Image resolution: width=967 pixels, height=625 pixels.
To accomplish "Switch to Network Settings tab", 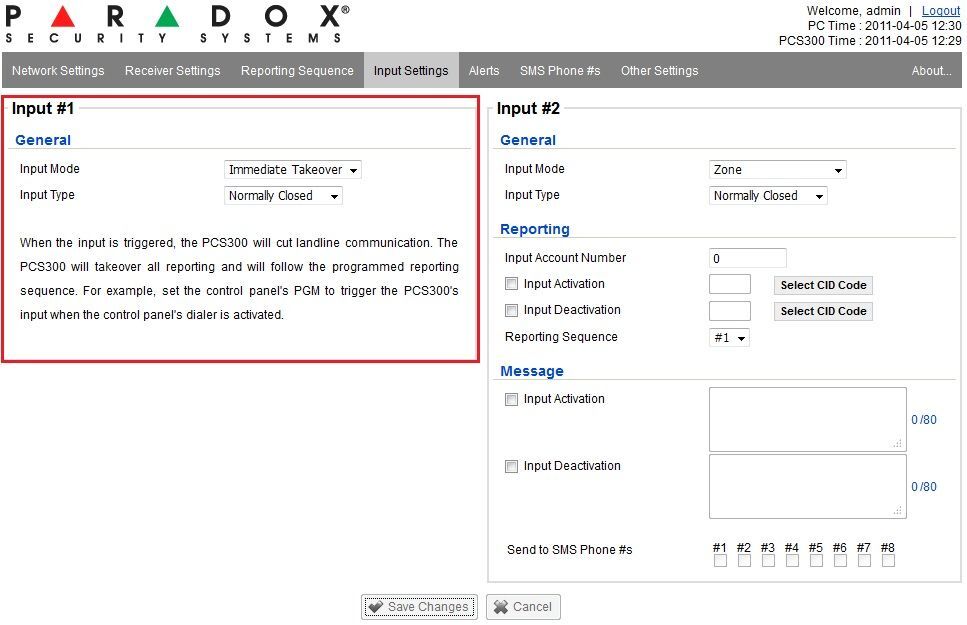I will [x=58, y=71].
